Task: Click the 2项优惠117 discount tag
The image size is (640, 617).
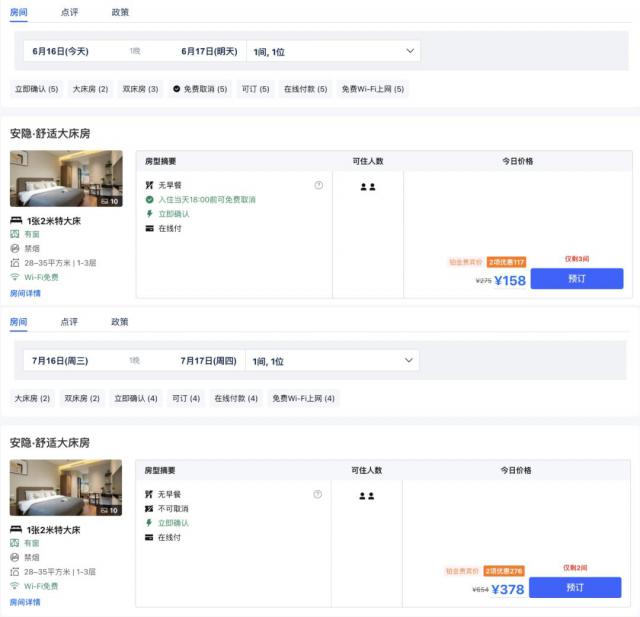Action: 506,262
